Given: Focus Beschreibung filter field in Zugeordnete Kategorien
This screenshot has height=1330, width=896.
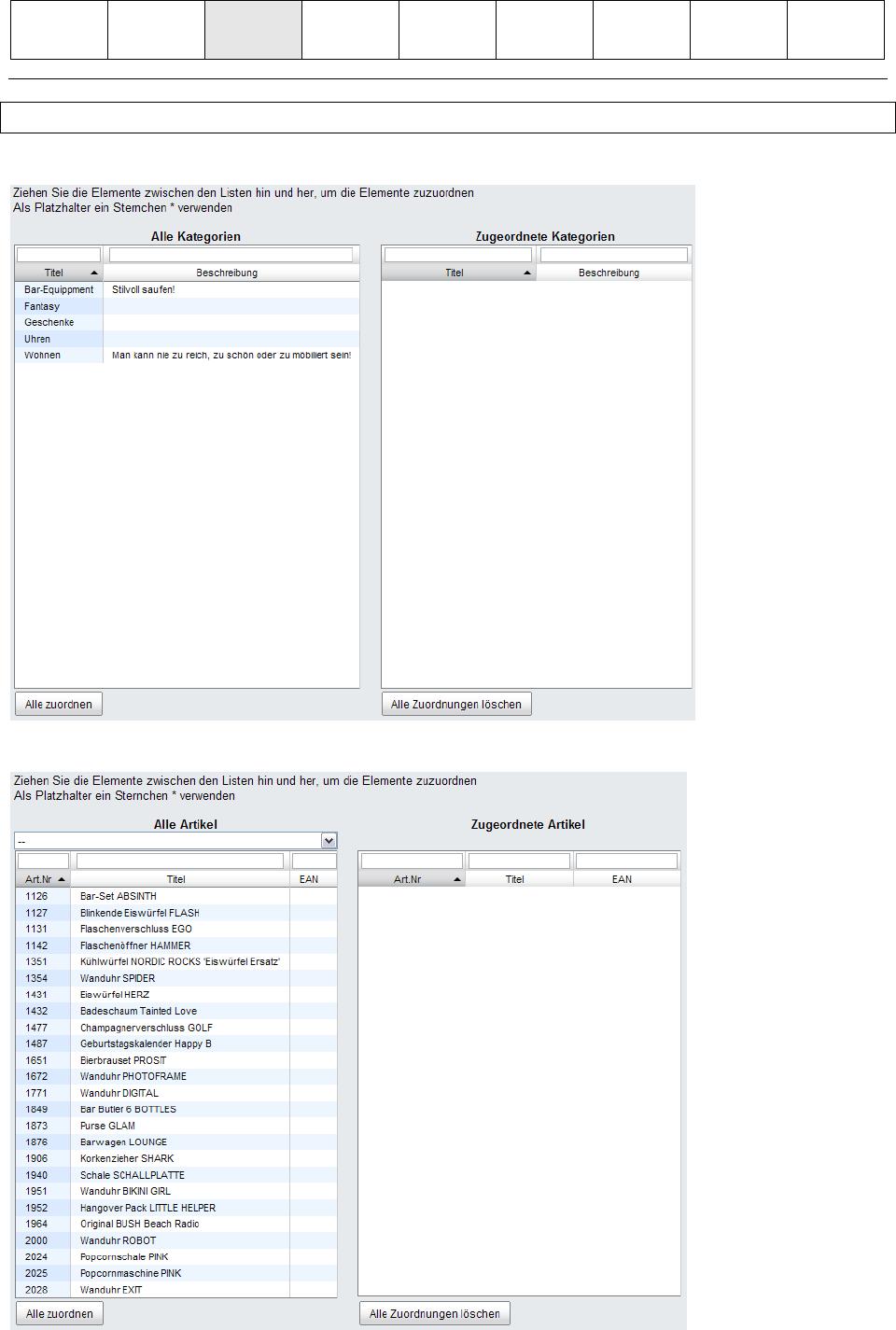Looking at the screenshot, I should 614,255.
